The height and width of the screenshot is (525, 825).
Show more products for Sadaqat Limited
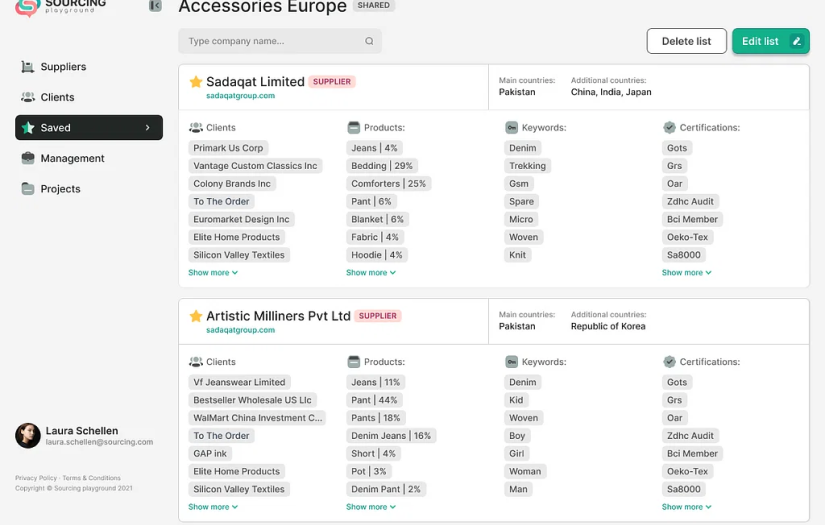pyautogui.click(x=371, y=272)
